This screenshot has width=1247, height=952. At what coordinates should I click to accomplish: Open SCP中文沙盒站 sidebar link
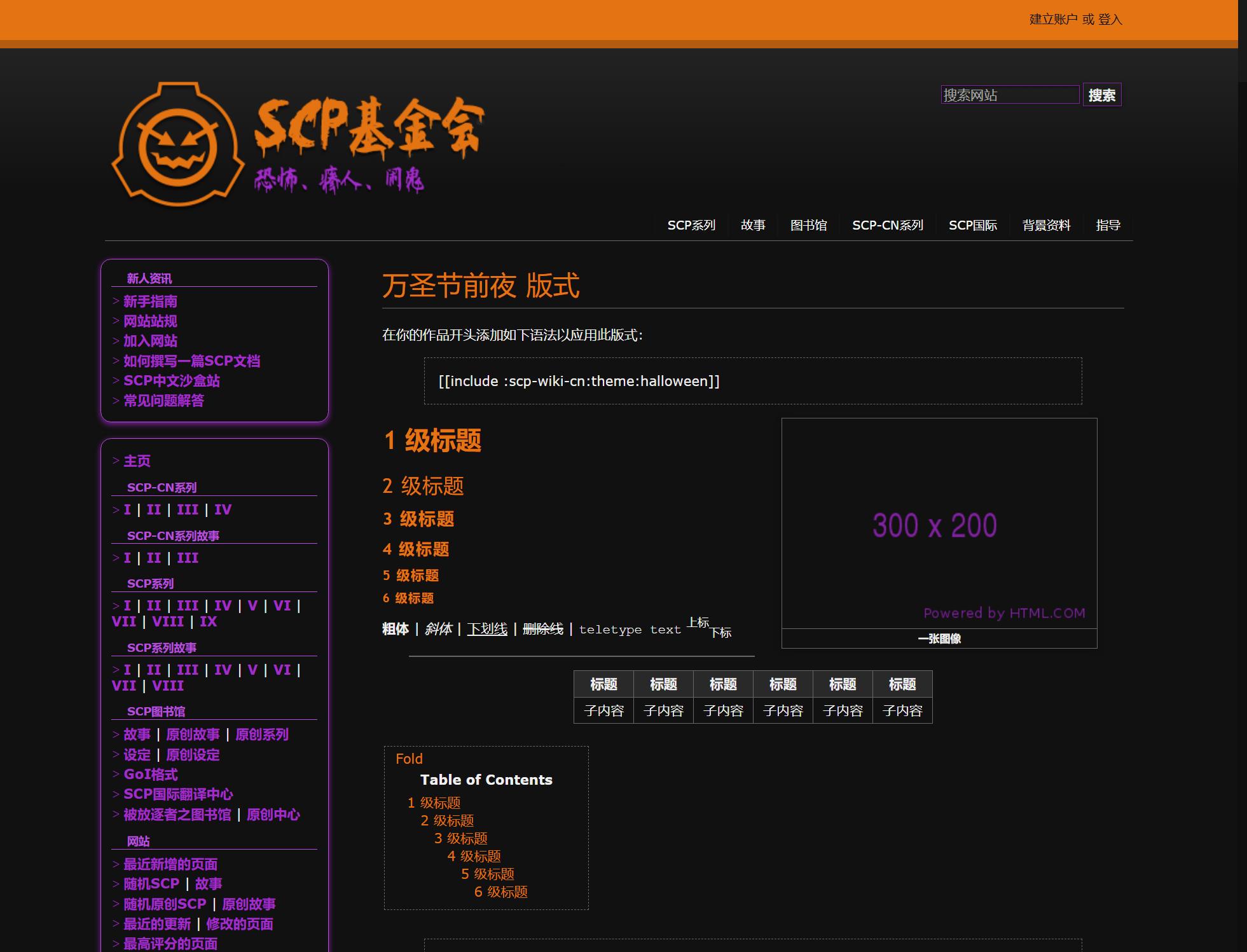point(172,381)
